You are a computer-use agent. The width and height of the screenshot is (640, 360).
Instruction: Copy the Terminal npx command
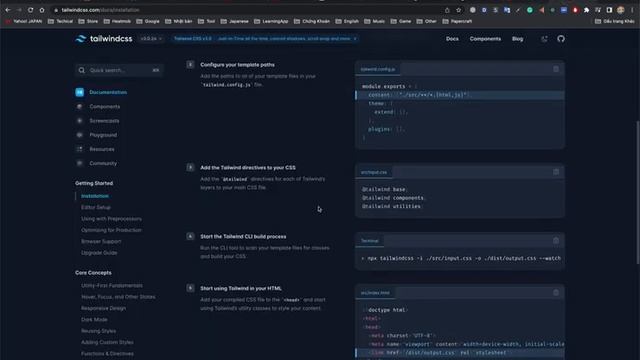tap(556, 240)
